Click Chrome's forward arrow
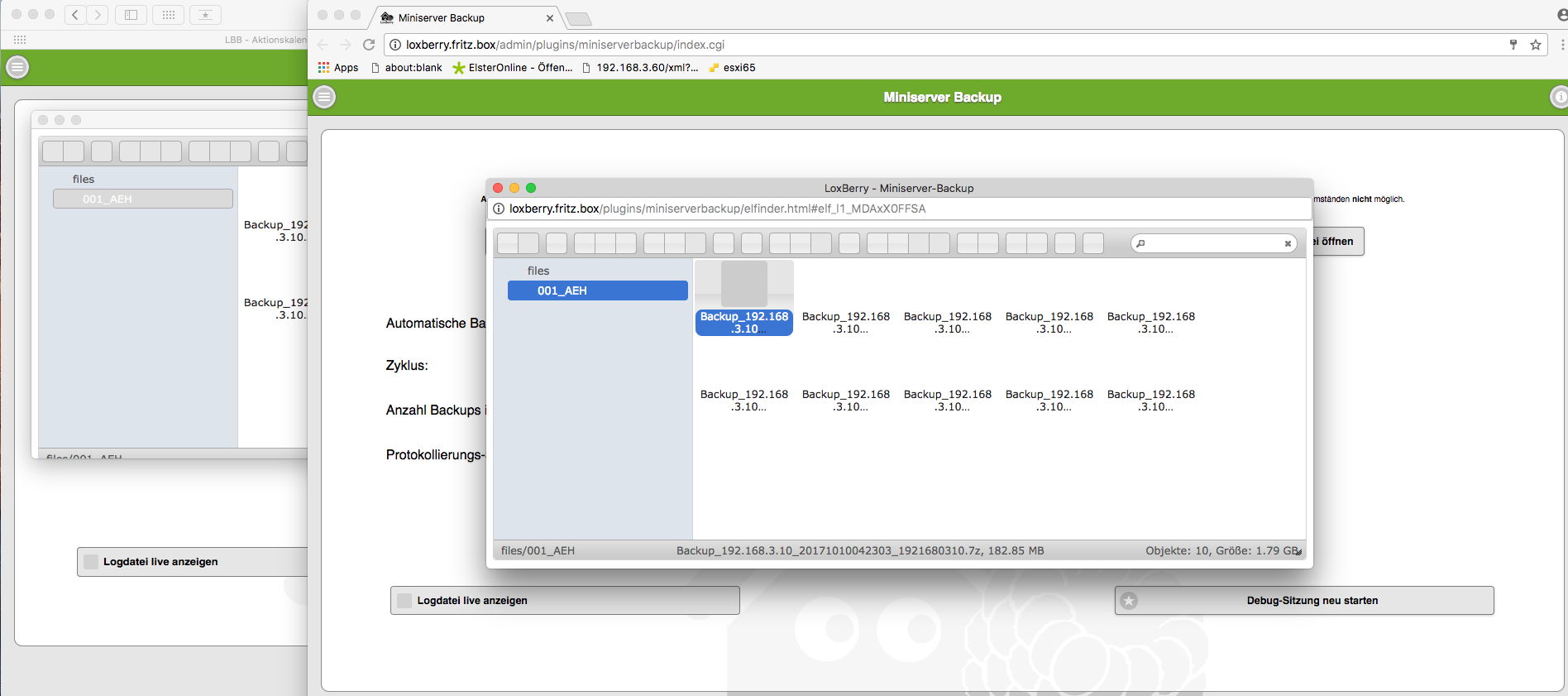Viewport: 1568px width, 696px height. (346, 45)
